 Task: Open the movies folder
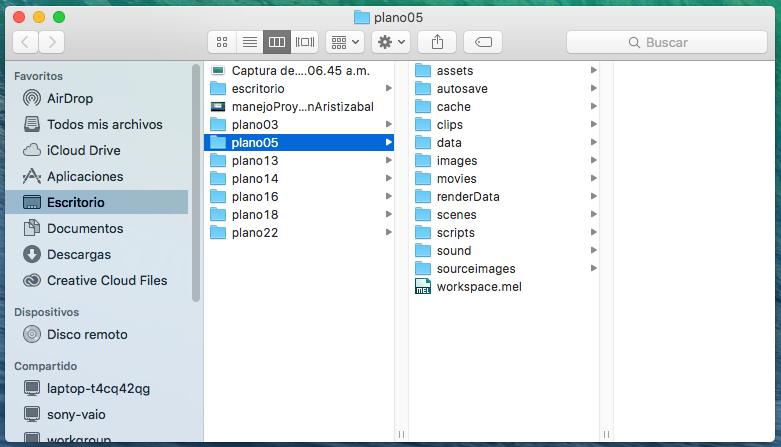pos(504,178)
